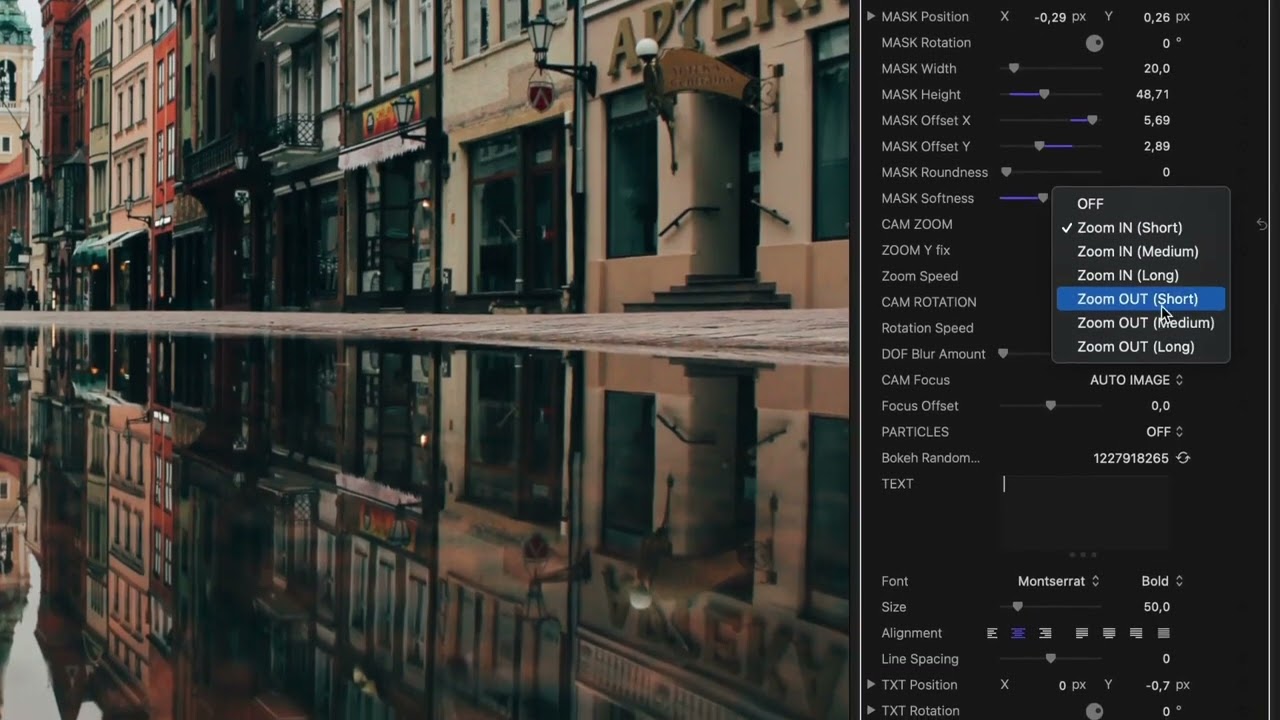Click the MASK Roundness value 0
This screenshot has width=1280, height=720.
pyautogui.click(x=1166, y=173)
